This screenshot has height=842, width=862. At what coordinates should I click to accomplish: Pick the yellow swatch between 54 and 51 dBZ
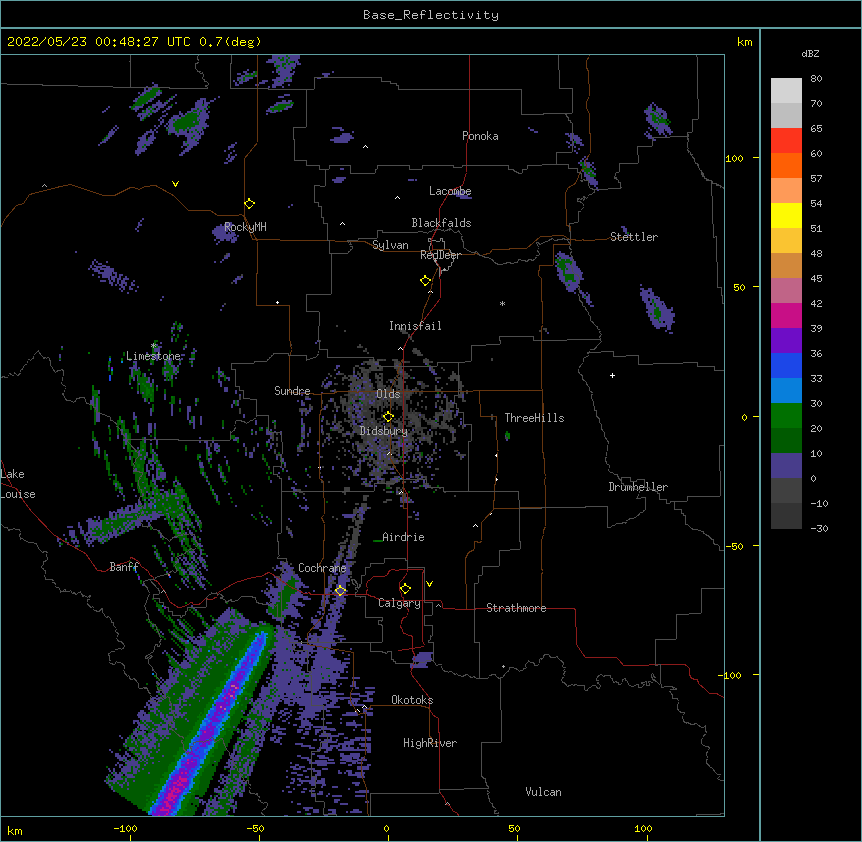tap(786, 216)
